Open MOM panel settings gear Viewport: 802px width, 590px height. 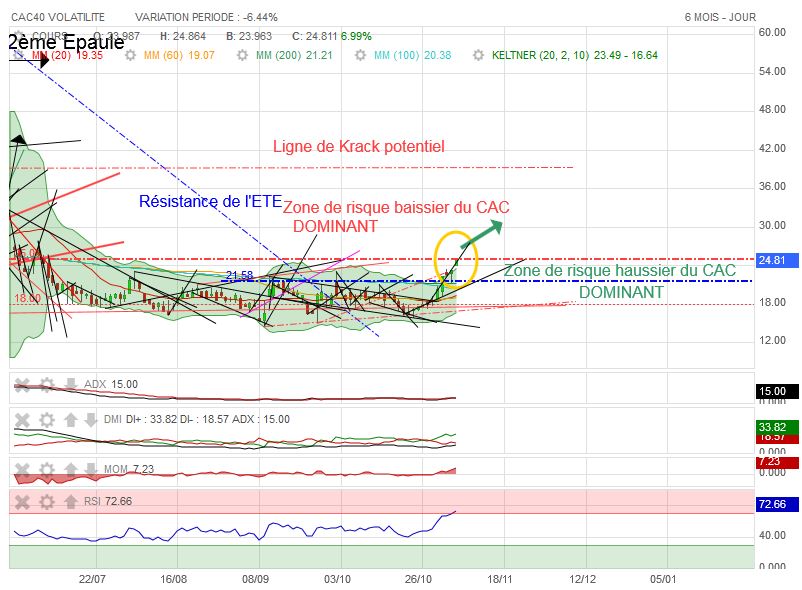pos(47,469)
